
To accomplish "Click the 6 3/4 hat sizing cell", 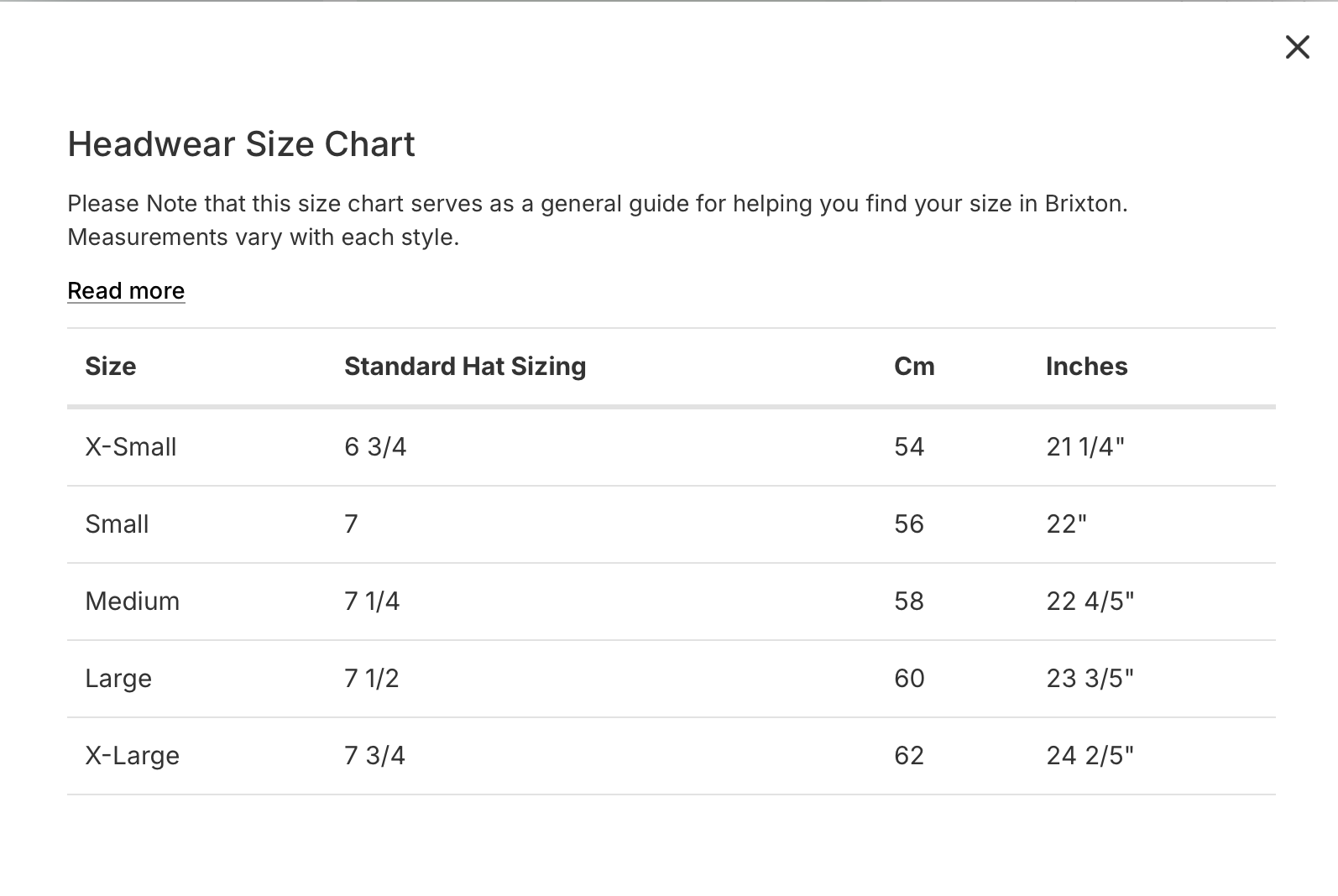I will tap(375, 447).
